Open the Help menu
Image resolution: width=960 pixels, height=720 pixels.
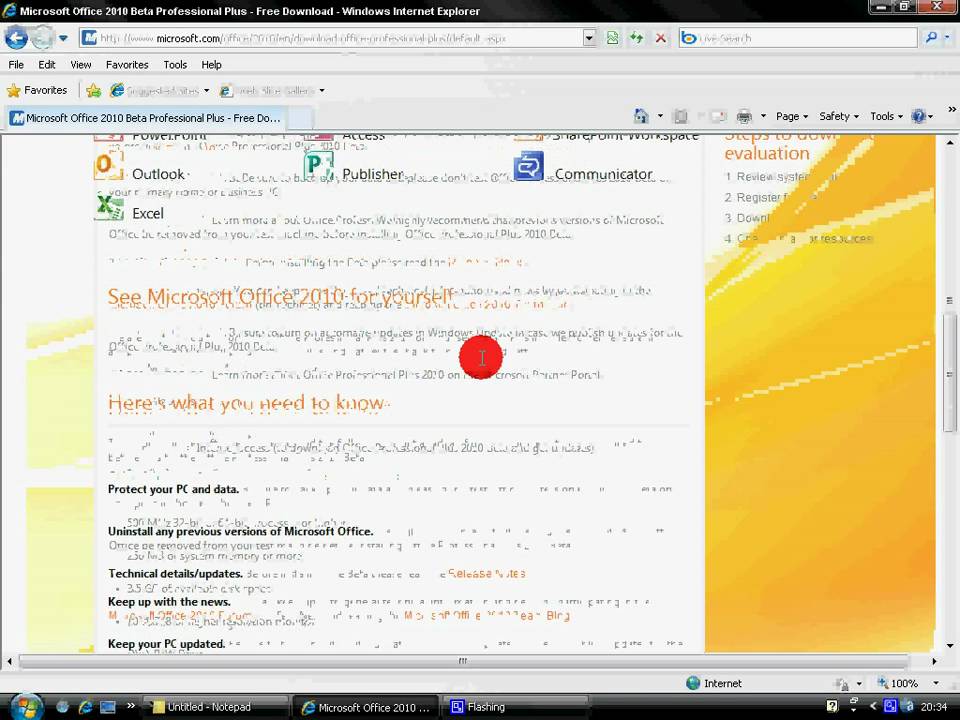[x=211, y=64]
